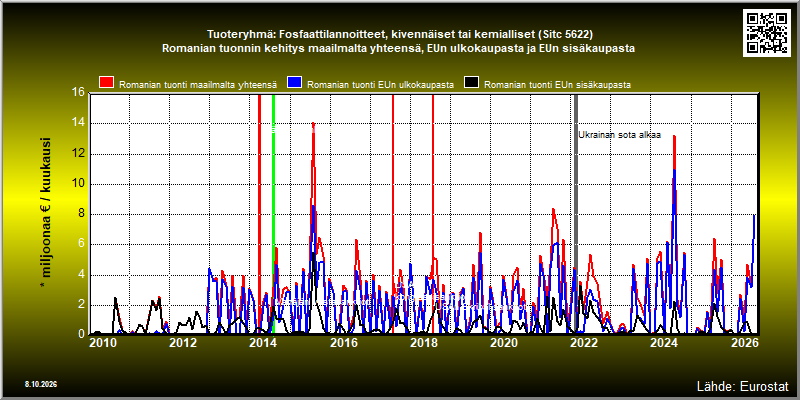The image size is (800, 400).
Task: Click the y-axis value 8
Action: pos(81,214)
